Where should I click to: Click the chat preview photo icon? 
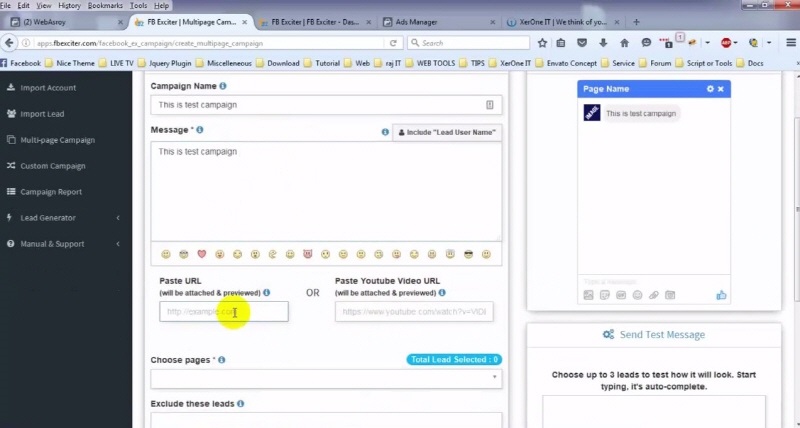[x=589, y=295]
